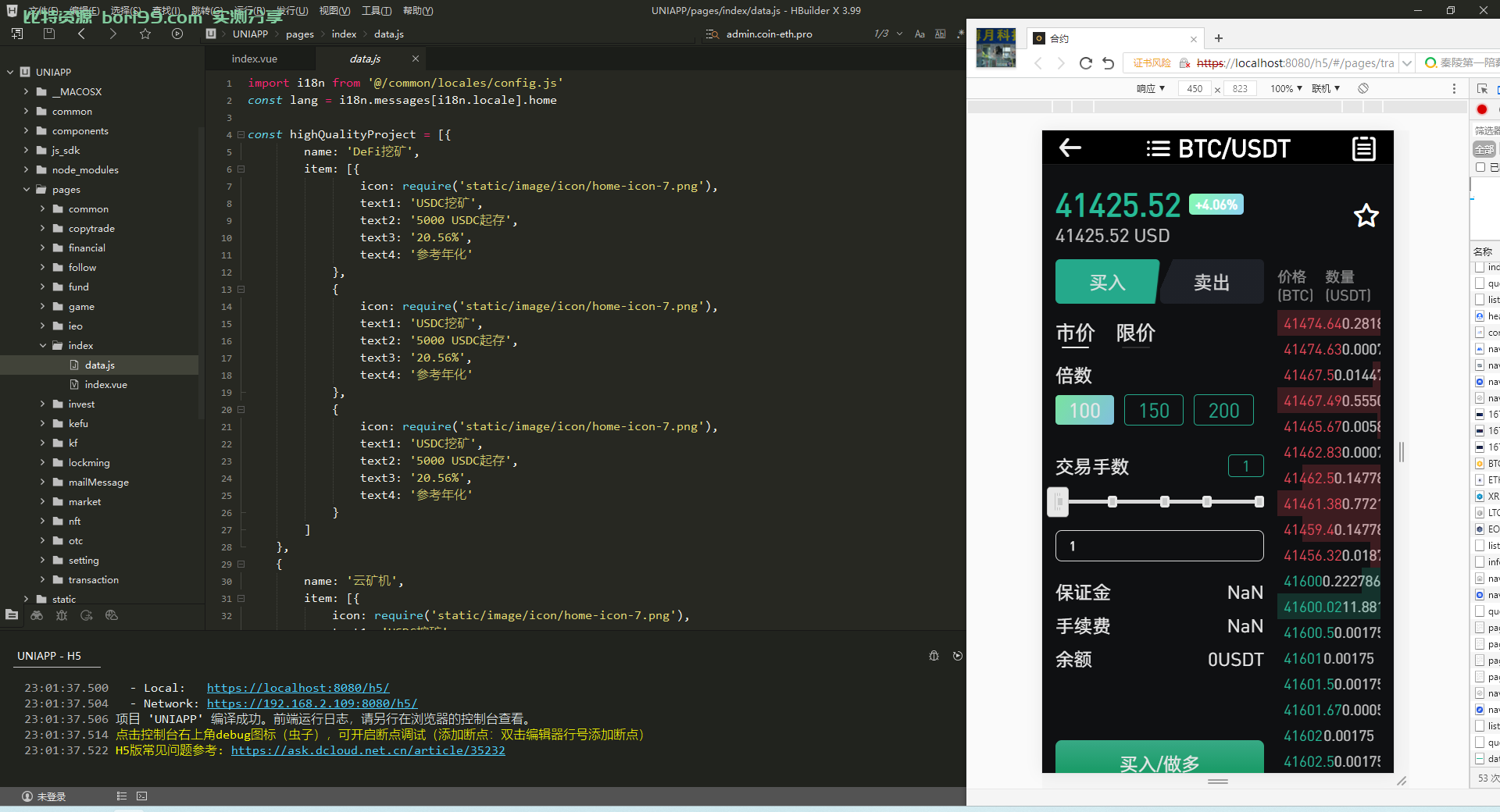Click the sync icon at sidebar bottom
Screen dimensions: 1500x812
pyautogui.click(x=87, y=615)
